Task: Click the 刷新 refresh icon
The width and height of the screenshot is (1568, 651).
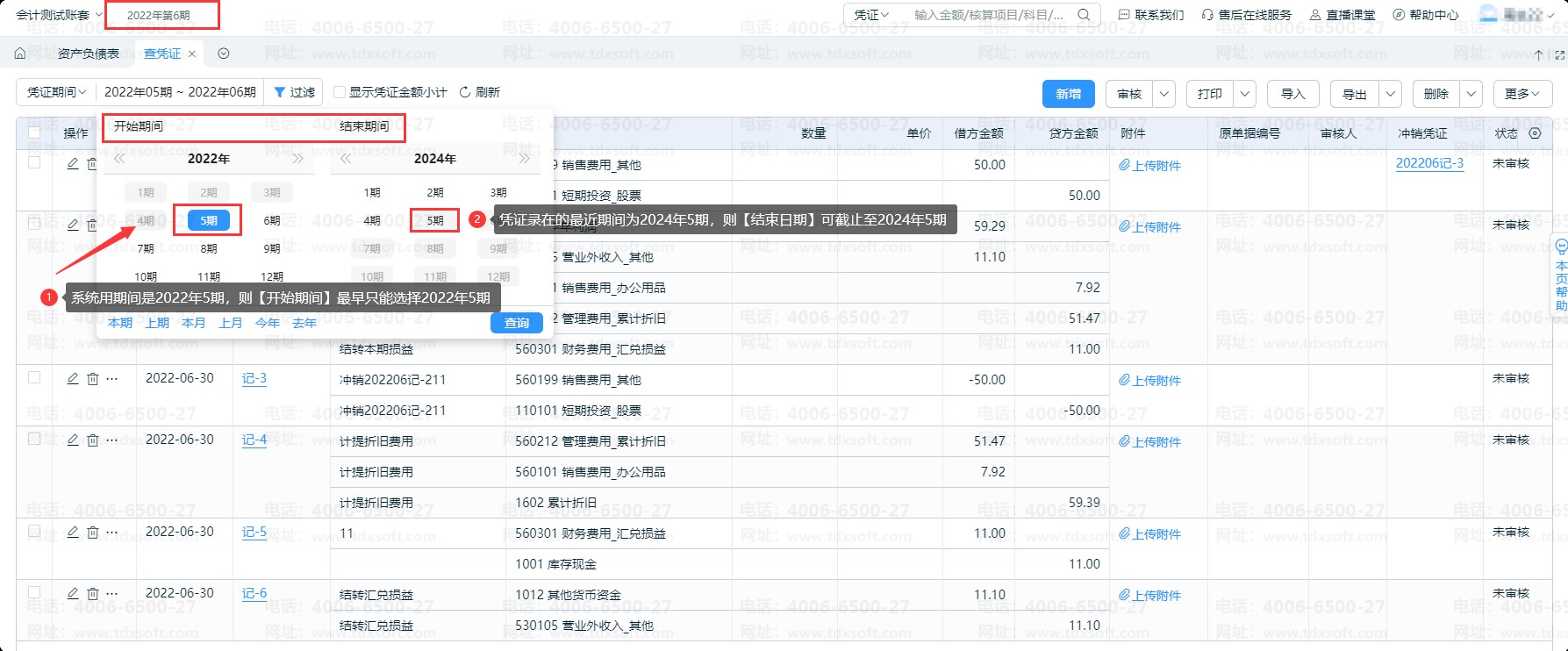Action: tap(465, 92)
